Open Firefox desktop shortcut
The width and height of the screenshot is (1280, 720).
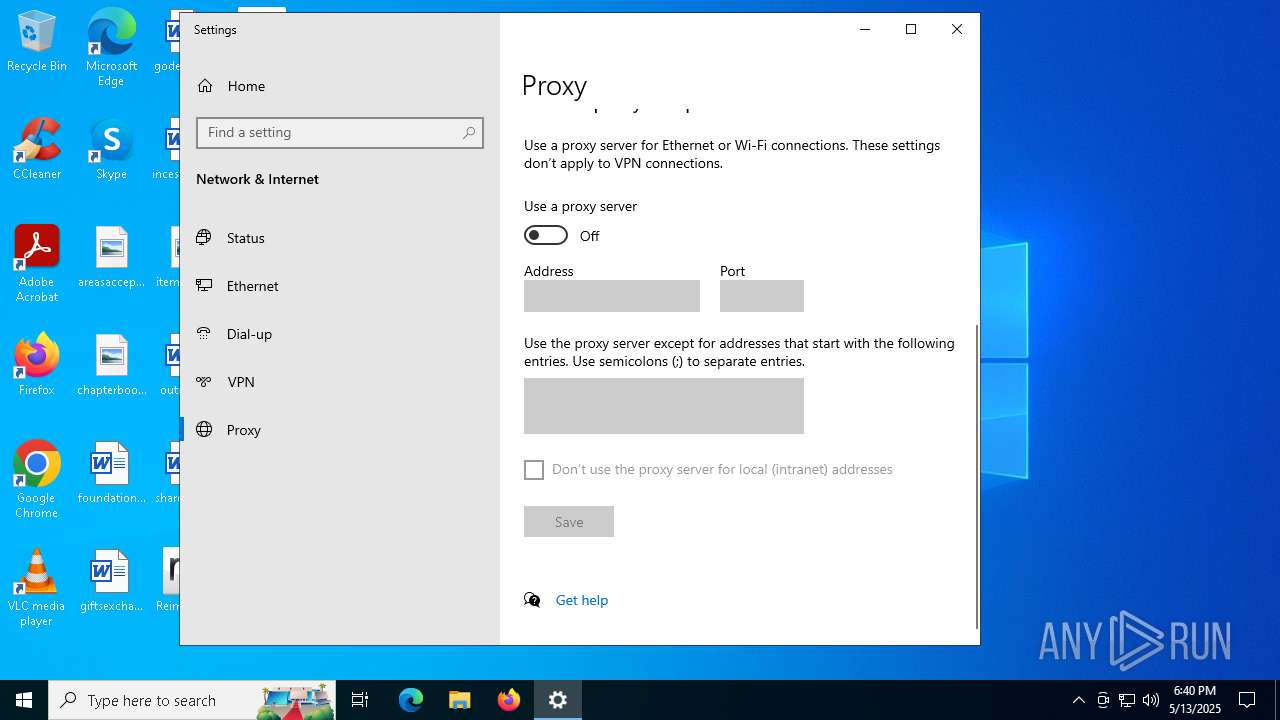tap(37, 366)
